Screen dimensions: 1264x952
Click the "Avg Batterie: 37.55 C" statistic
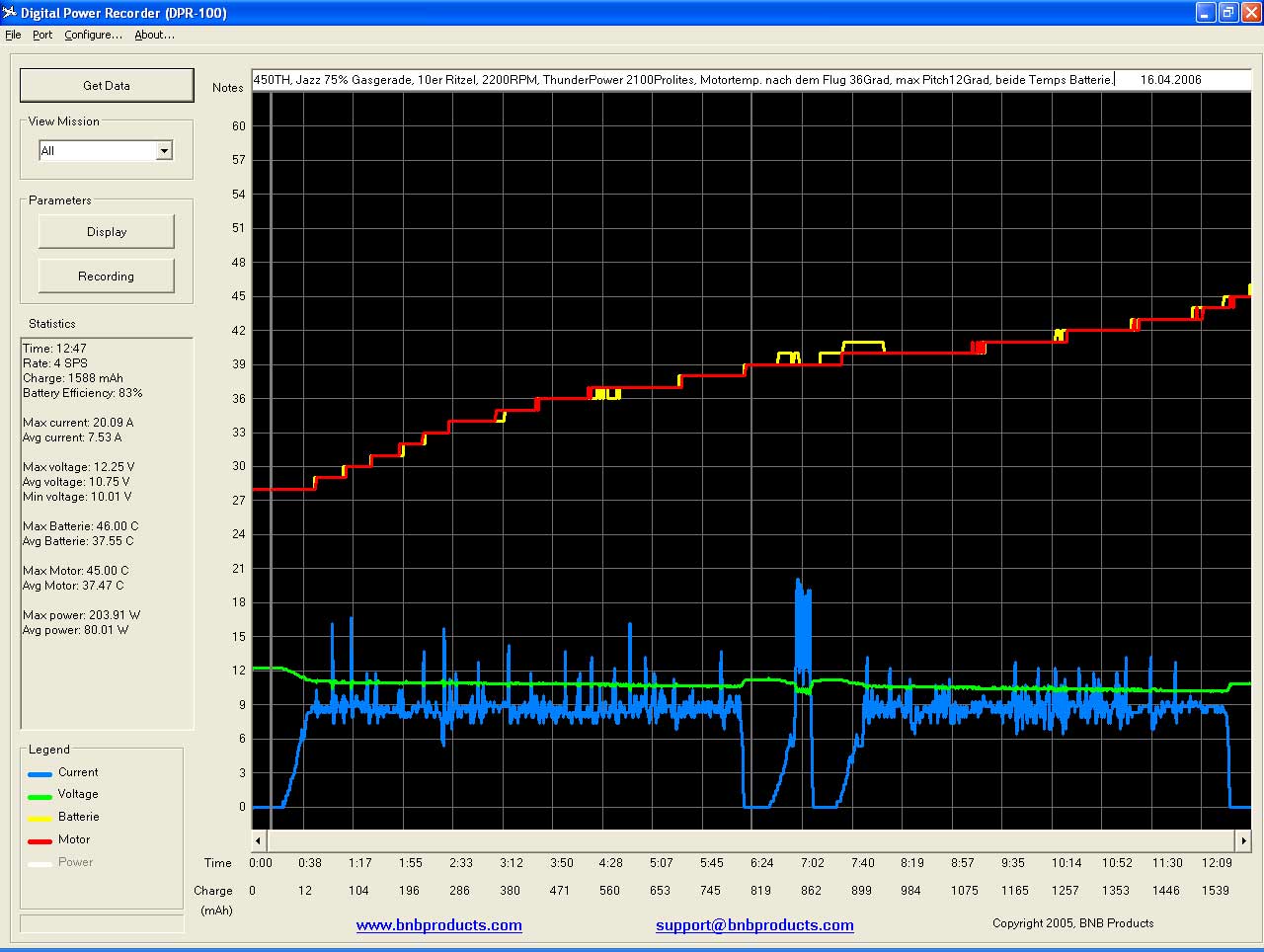(x=78, y=541)
